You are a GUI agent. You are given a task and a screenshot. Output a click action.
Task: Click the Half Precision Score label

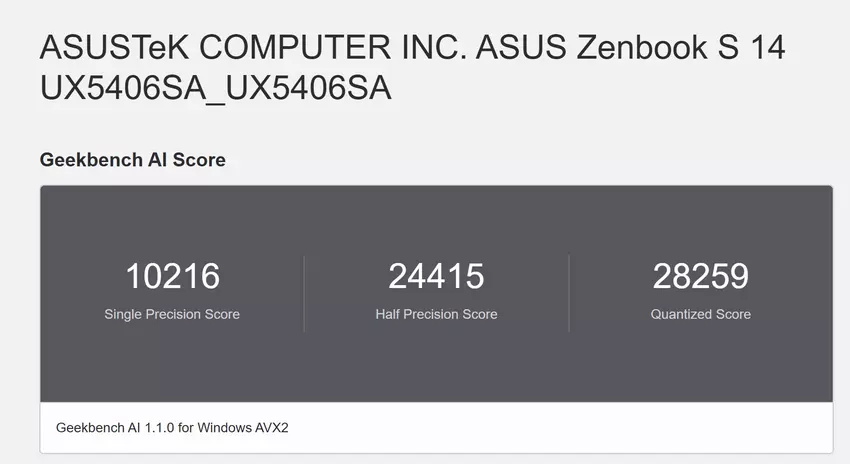point(436,314)
